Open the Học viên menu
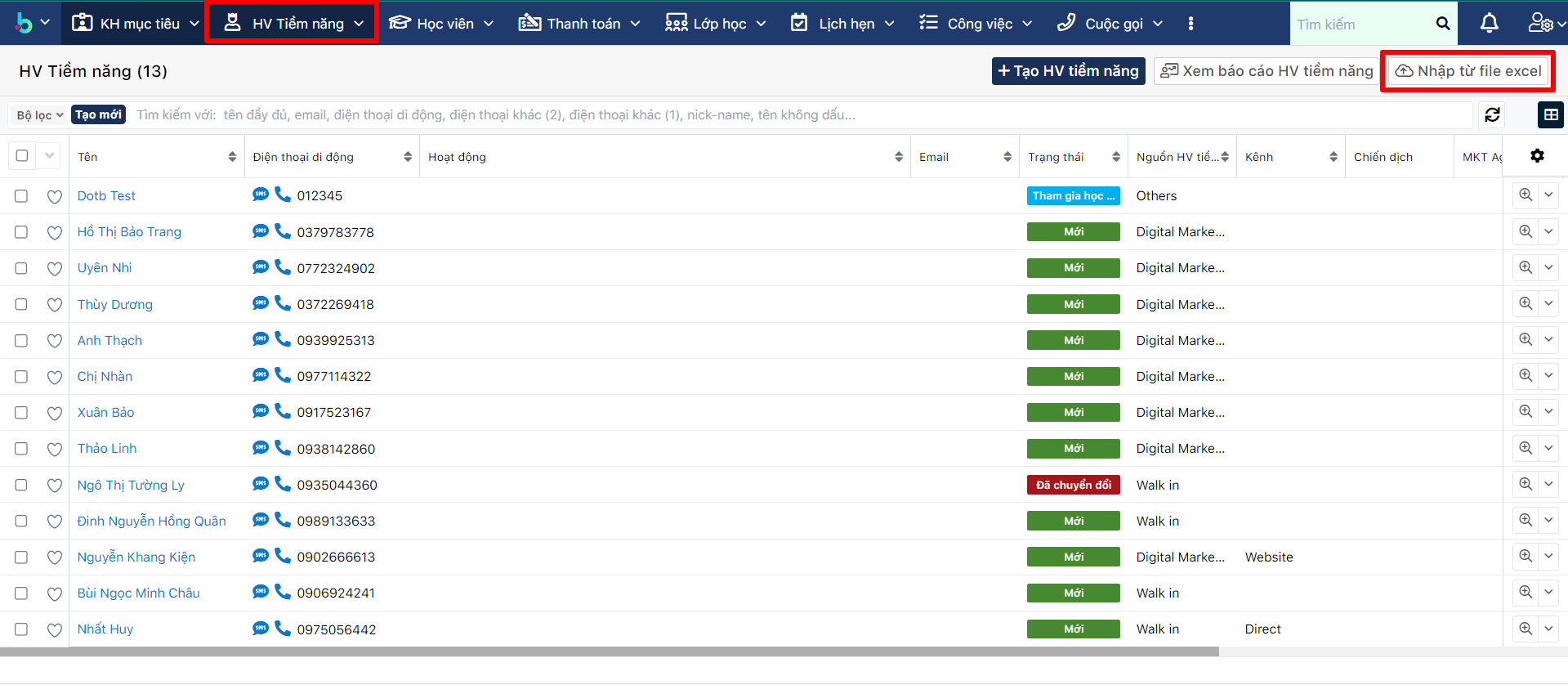Image resolution: width=1568 pixels, height=685 pixels. pyautogui.click(x=441, y=24)
